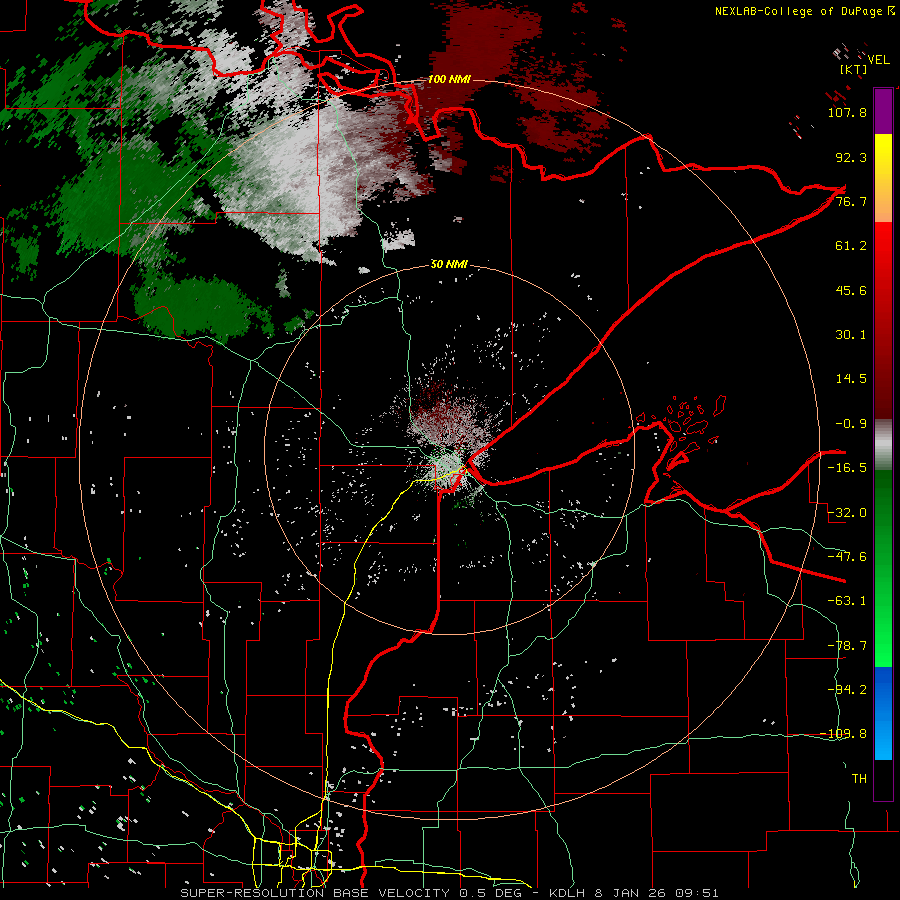Select the -0.9 legend value
This screenshot has height=900, width=900.
(x=851, y=424)
